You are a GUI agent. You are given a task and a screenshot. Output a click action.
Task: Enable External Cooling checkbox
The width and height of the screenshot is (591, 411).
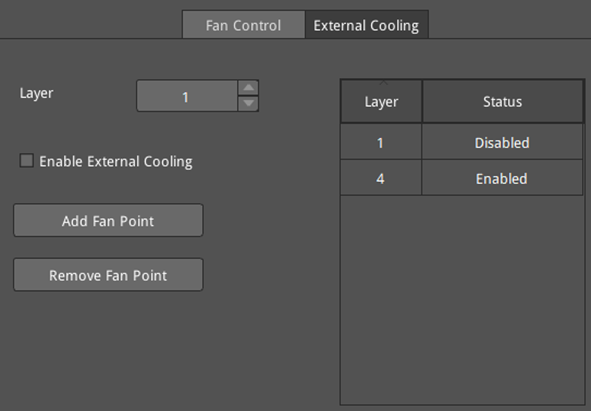(27, 161)
